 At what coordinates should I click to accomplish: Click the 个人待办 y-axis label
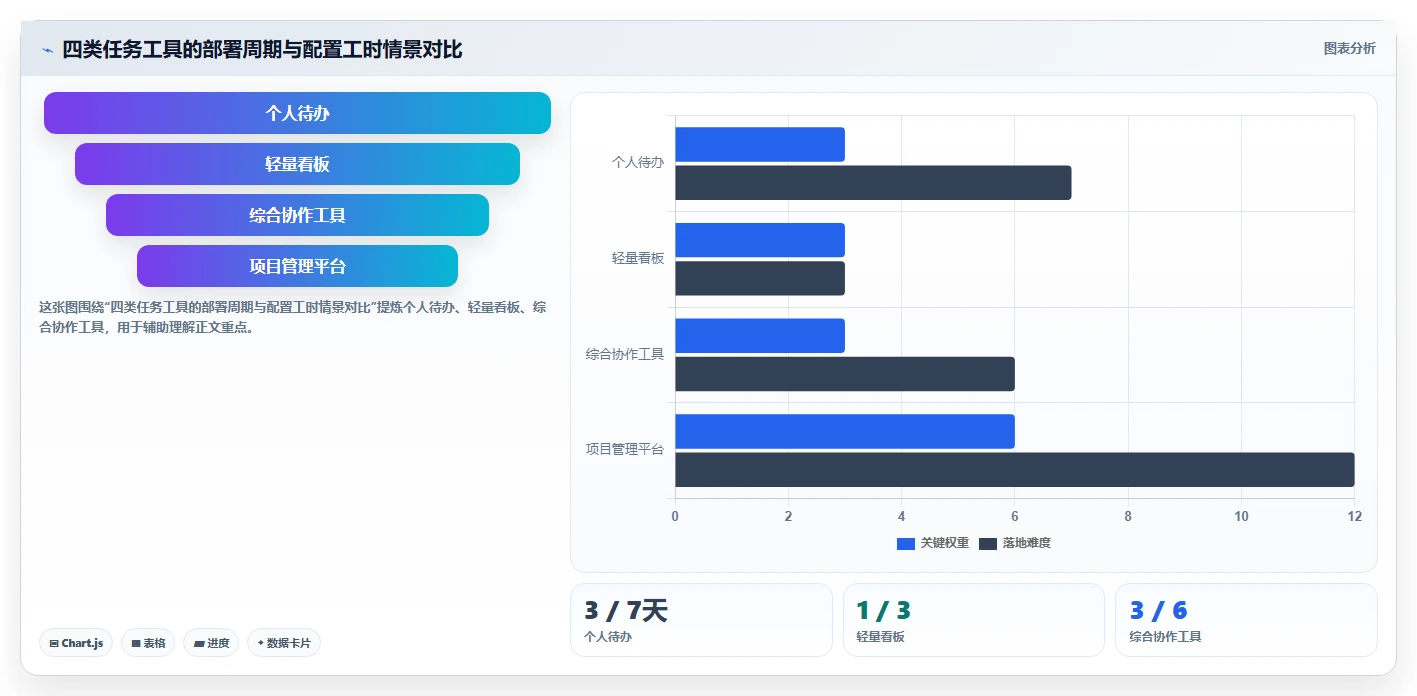[638, 162]
